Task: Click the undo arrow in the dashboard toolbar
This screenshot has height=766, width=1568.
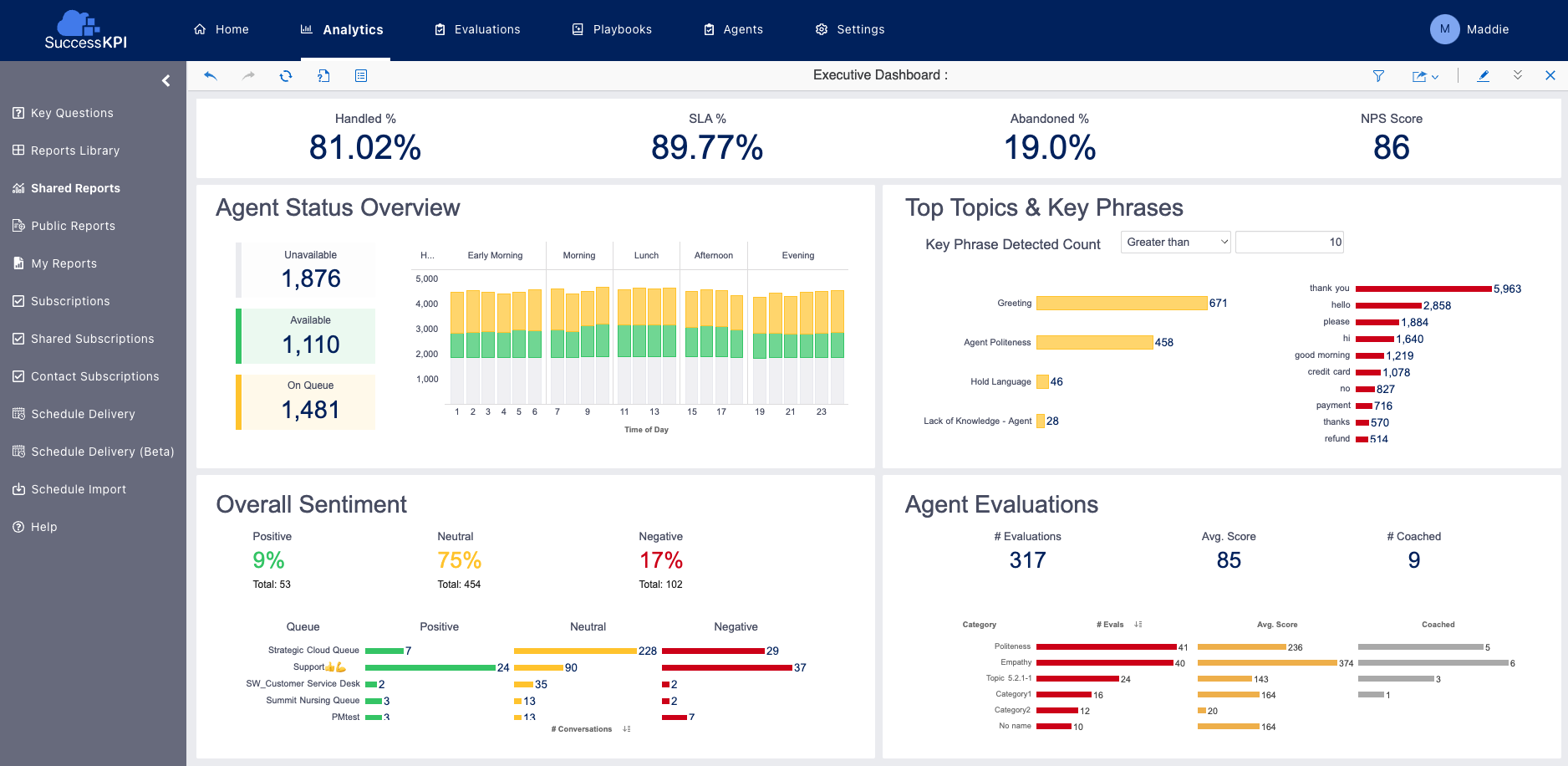Action: point(211,76)
